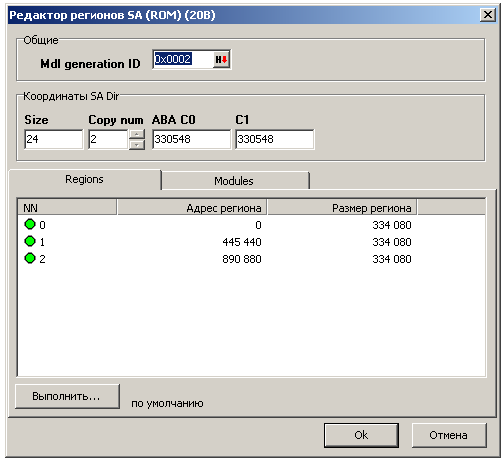Decrease Copy num with the down spinner arrow
502x459 pixels.
137,145
